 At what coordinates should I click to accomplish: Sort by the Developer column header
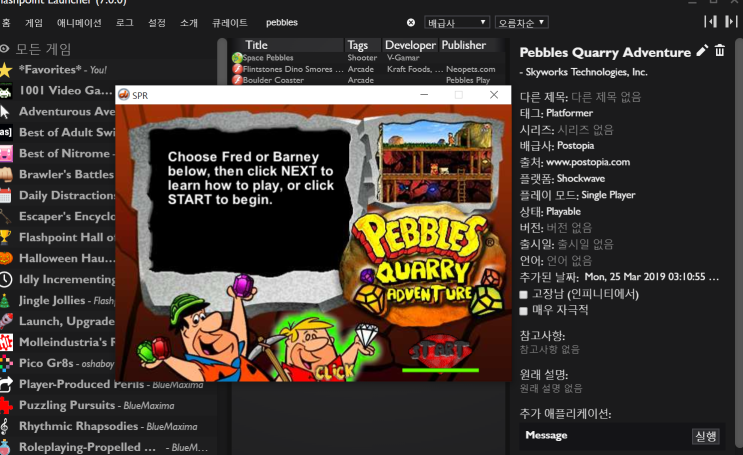pos(410,45)
